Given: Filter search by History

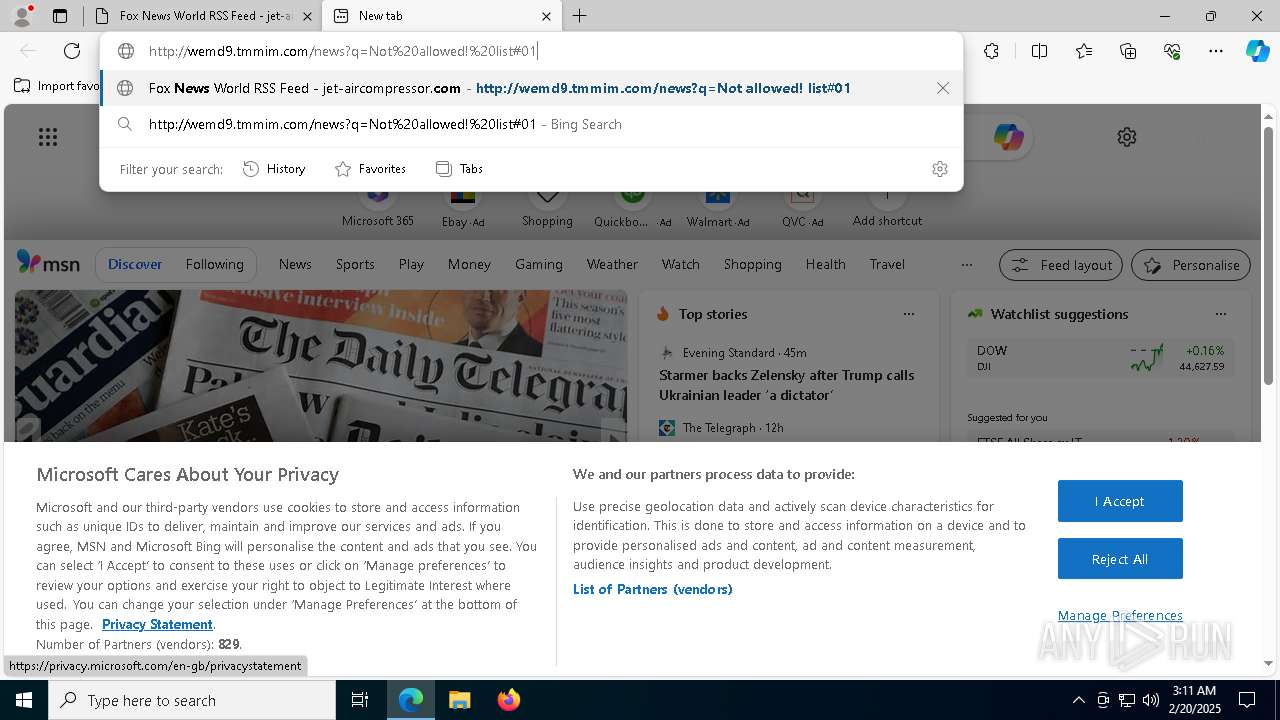Looking at the screenshot, I should pos(275,169).
